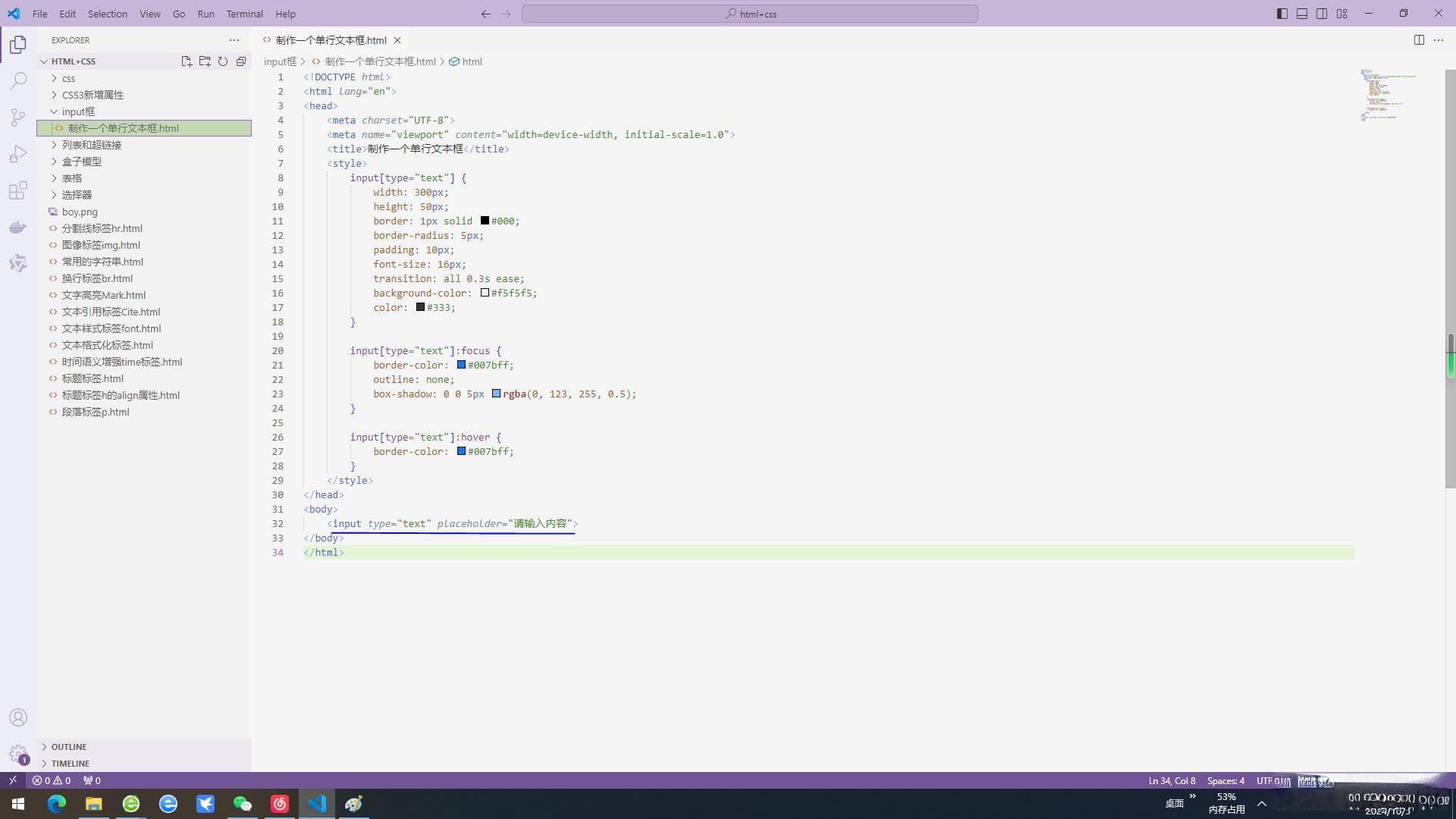The height and width of the screenshot is (819, 1456).
Task: Go forward using the navigation arrow
Action: (x=506, y=14)
